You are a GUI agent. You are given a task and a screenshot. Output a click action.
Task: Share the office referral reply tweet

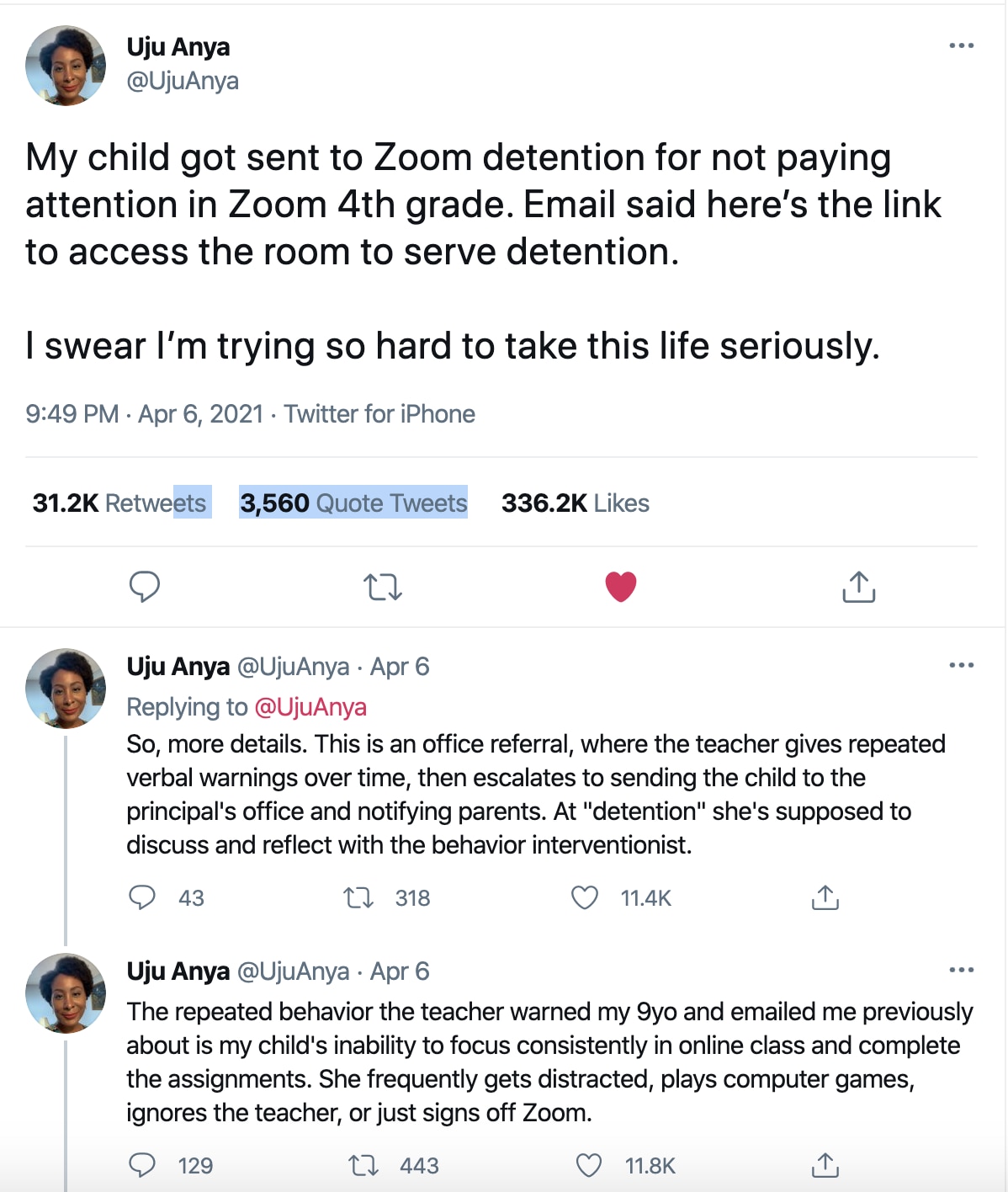click(x=825, y=898)
